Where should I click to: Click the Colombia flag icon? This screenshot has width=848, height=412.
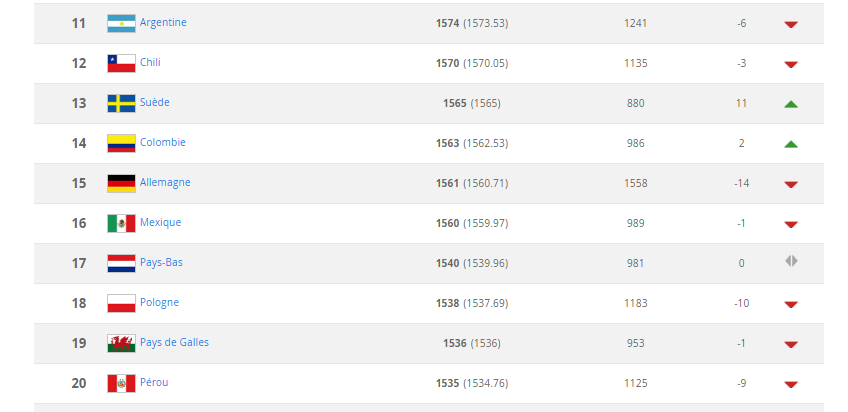121,143
